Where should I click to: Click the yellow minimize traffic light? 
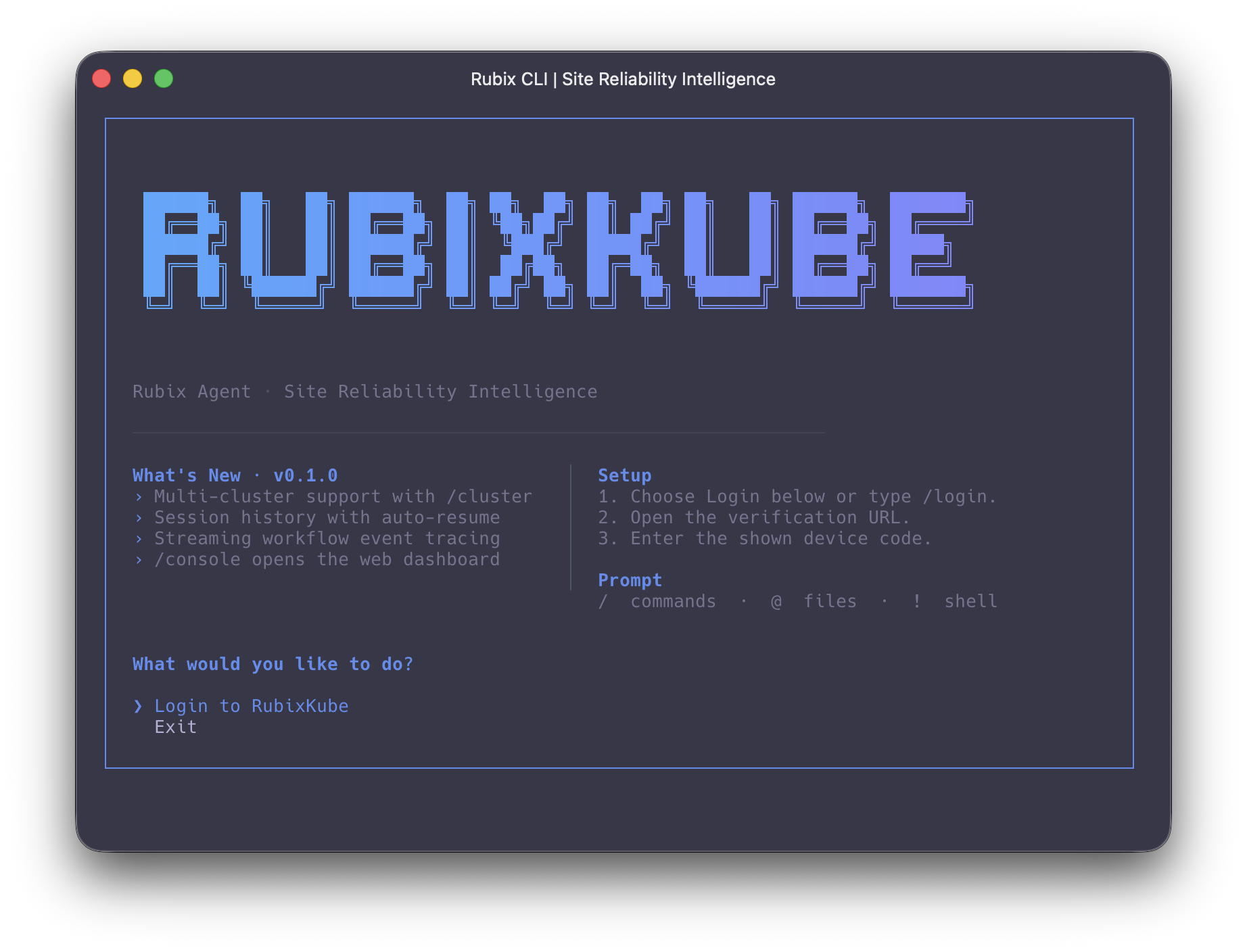coord(133,78)
